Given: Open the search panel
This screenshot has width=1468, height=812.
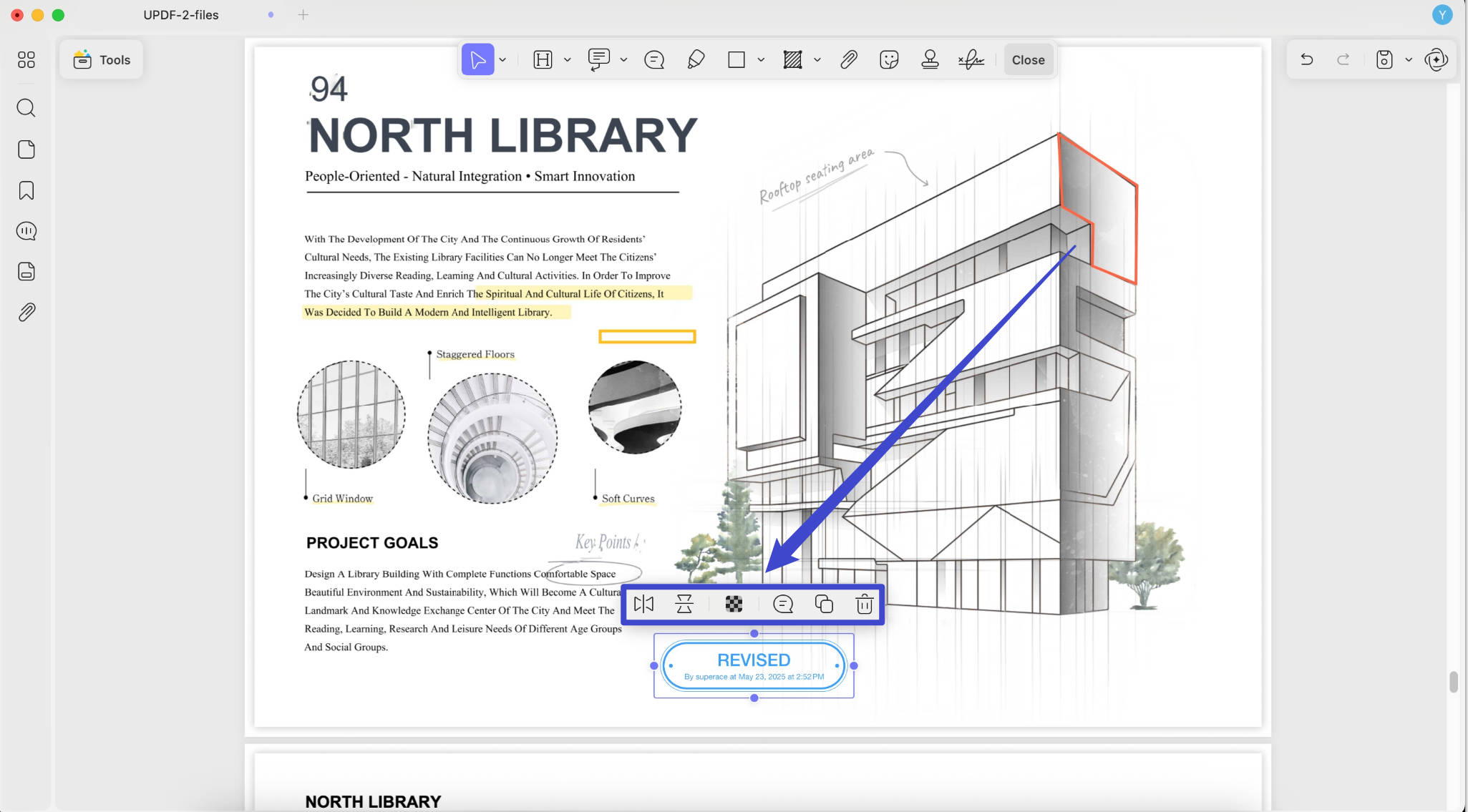Looking at the screenshot, I should pyautogui.click(x=26, y=108).
